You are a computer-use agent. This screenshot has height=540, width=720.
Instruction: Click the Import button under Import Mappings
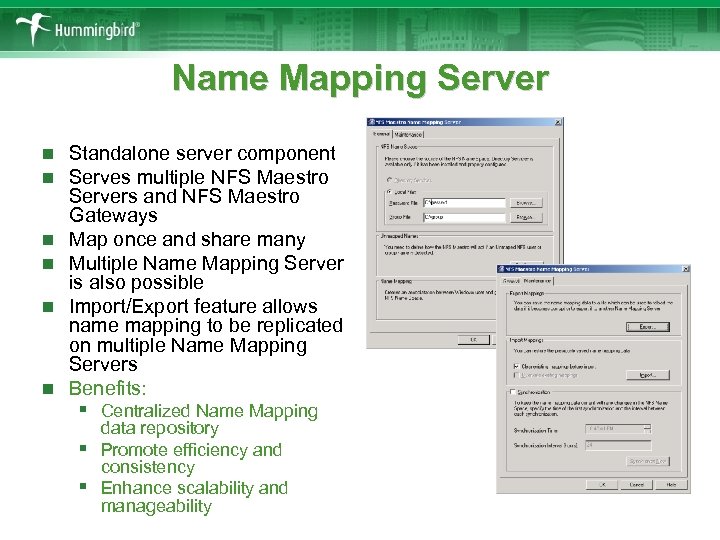648,375
